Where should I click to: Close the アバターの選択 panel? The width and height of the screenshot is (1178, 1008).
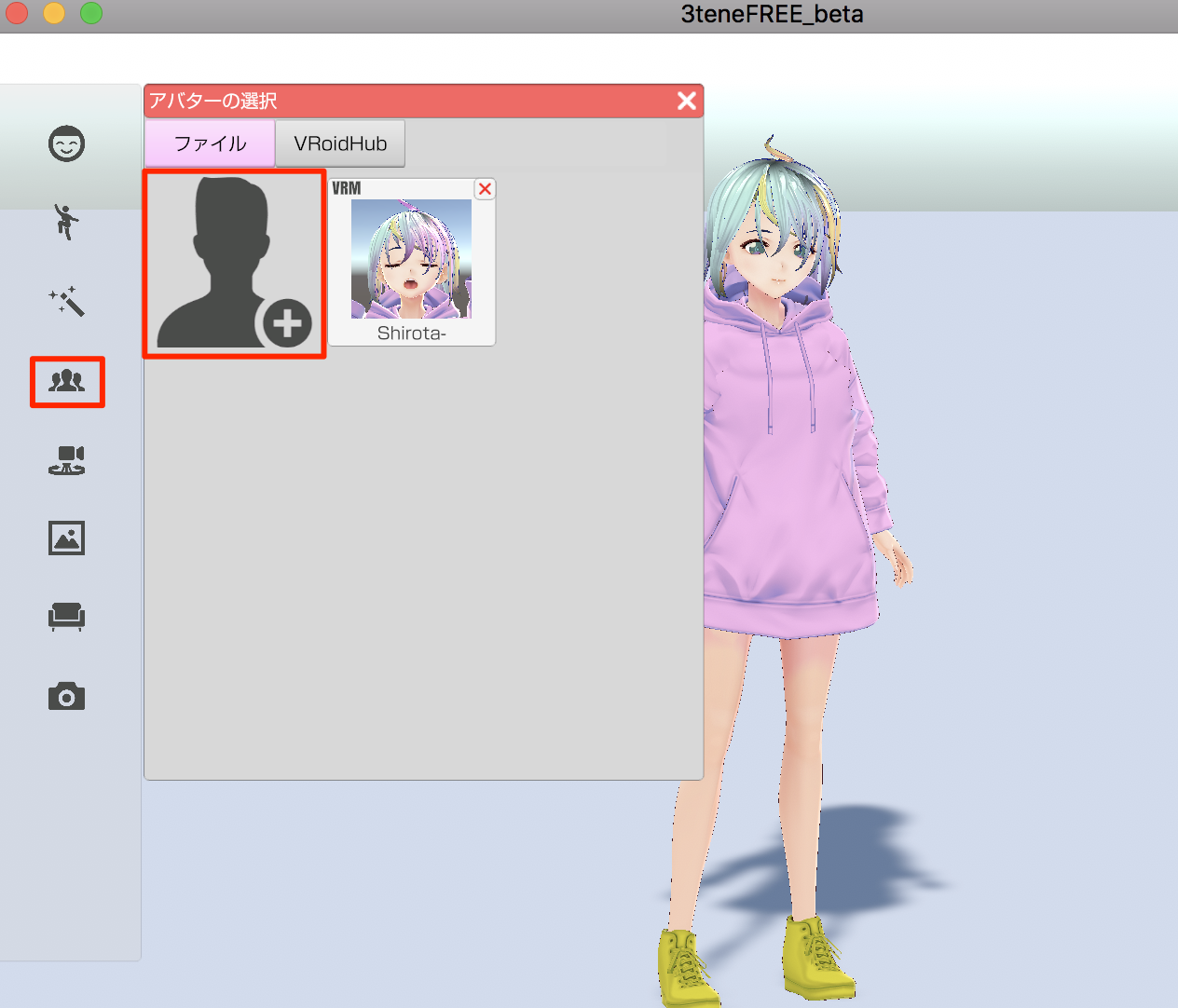[x=687, y=101]
